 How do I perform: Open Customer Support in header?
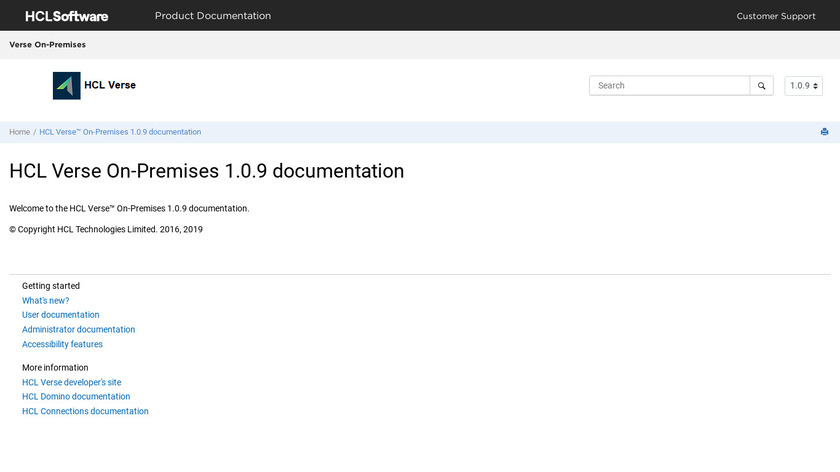[x=776, y=16]
